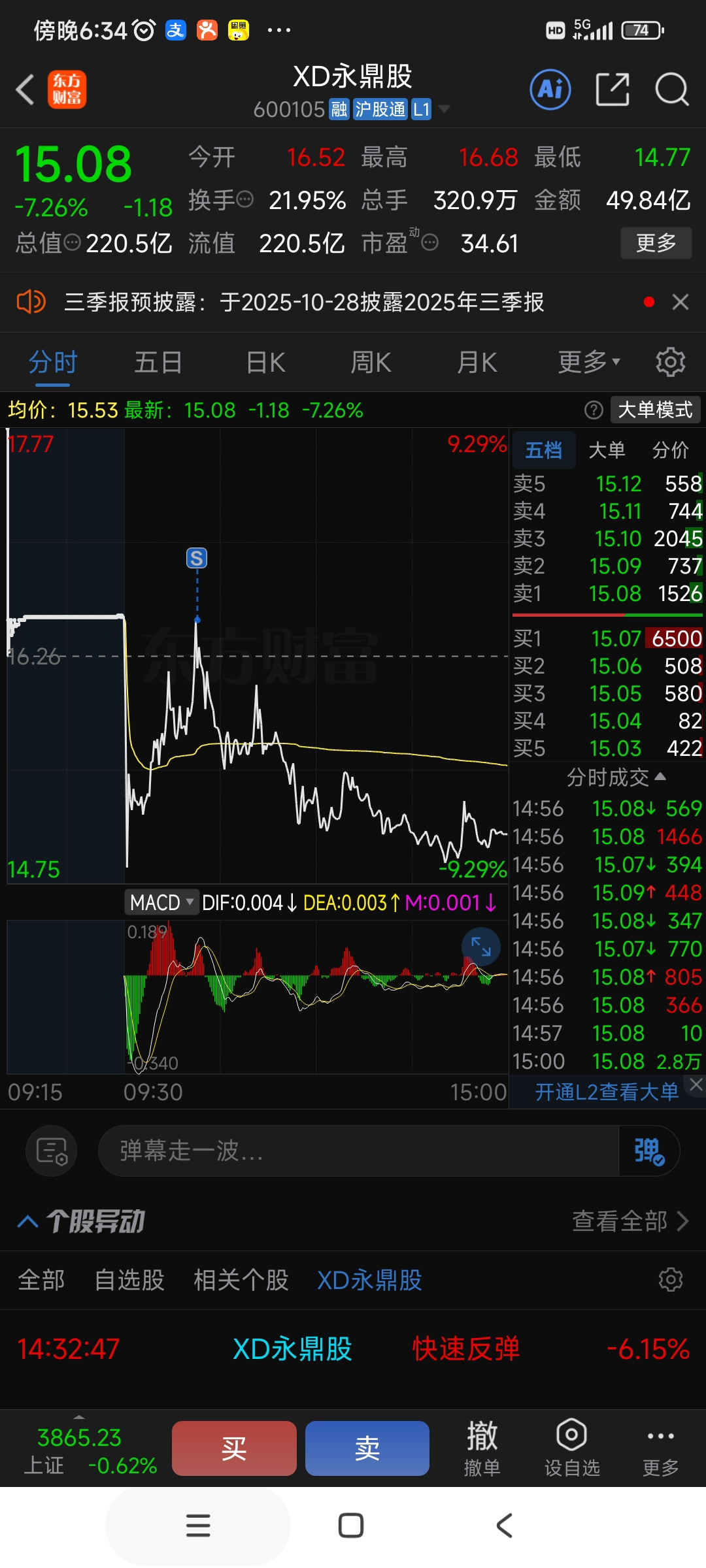The image size is (706, 1568).
Task: Select the 五档 order book tab
Action: [543, 449]
